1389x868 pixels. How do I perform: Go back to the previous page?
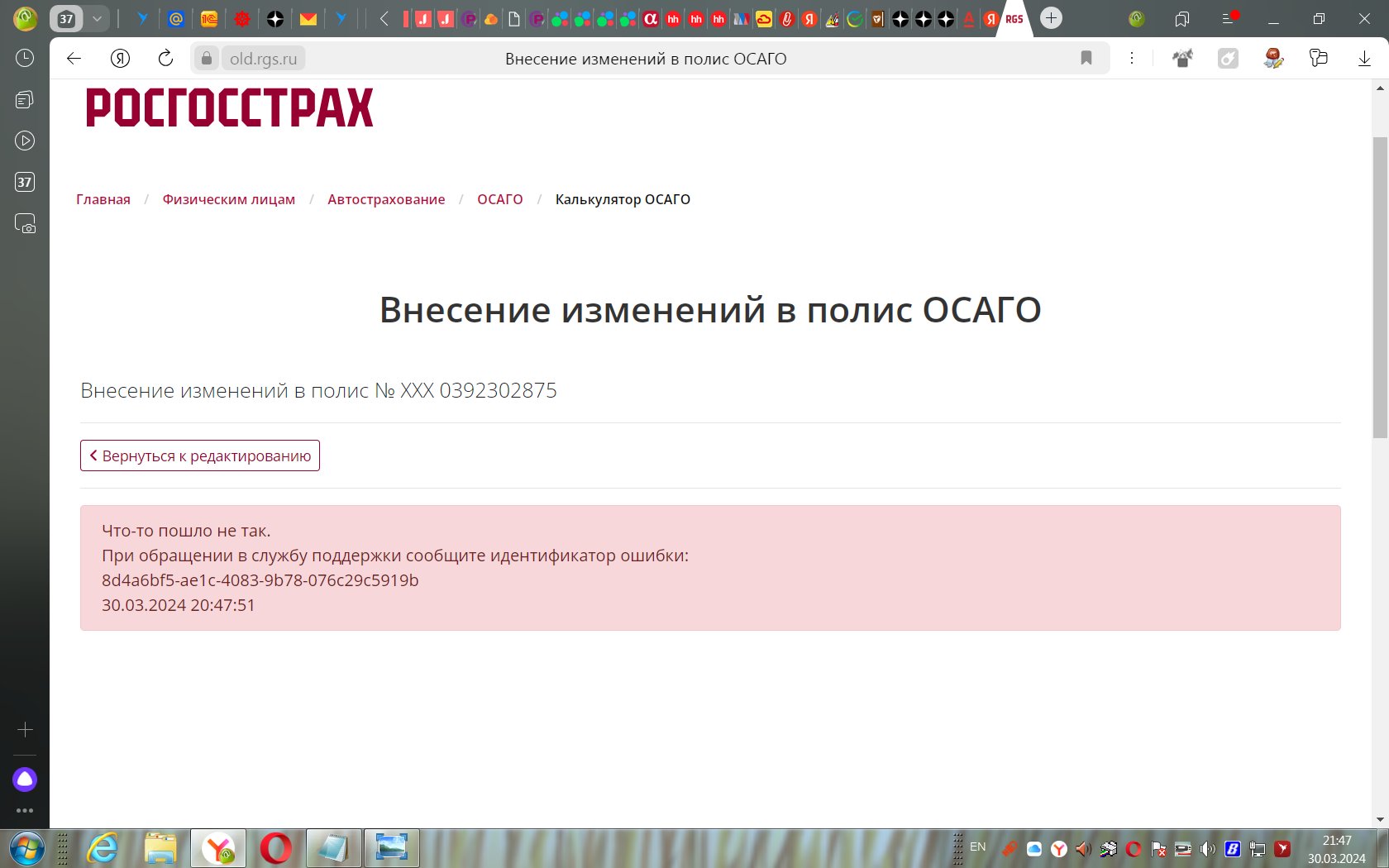[x=74, y=58]
